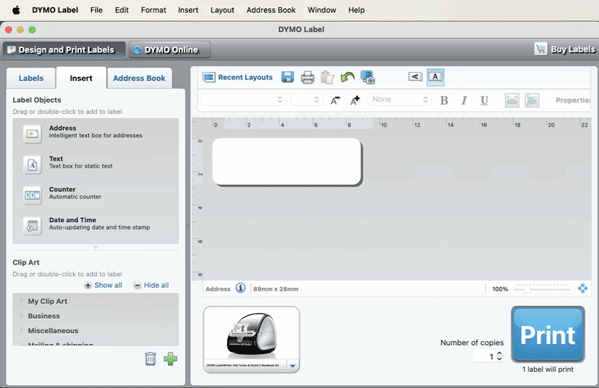The height and width of the screenshot is (388, 599).
Task: Open Properties in the format bar
Action: (573, 100)
